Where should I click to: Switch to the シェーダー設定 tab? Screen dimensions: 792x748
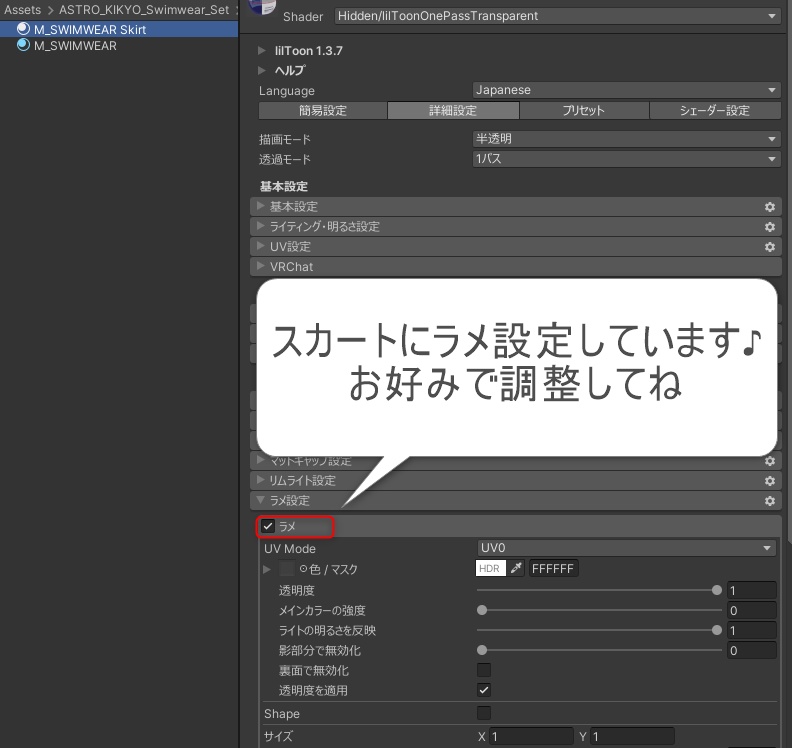click(x=715, y=111)
